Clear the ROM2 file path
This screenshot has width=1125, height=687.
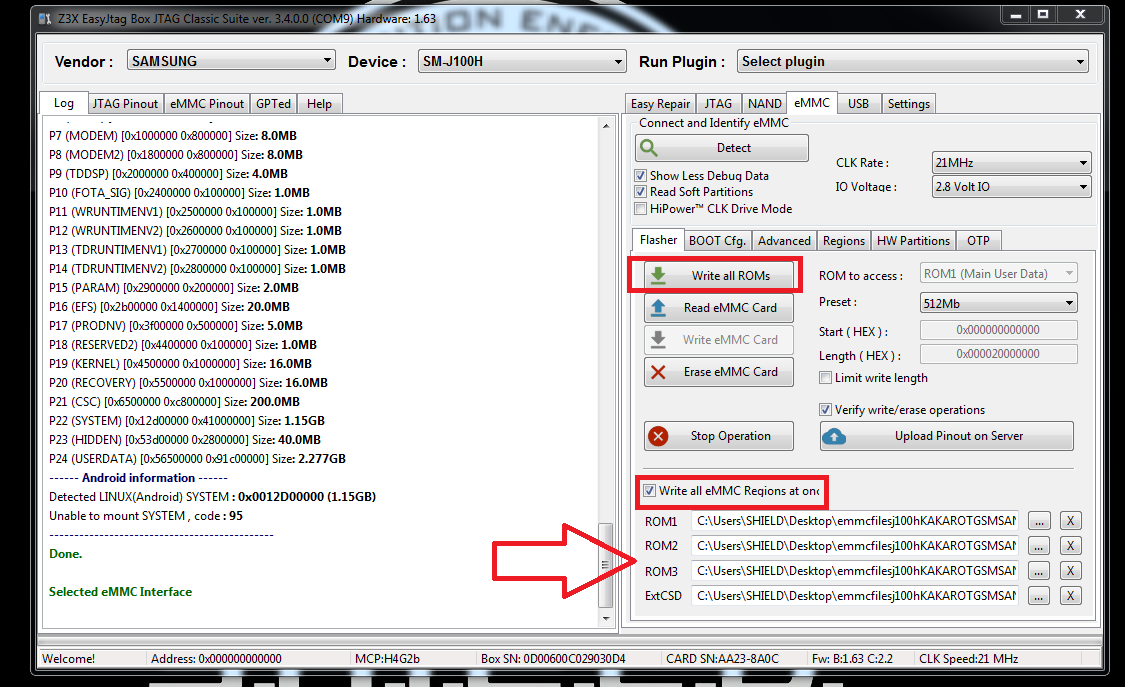click(1070, 546)
